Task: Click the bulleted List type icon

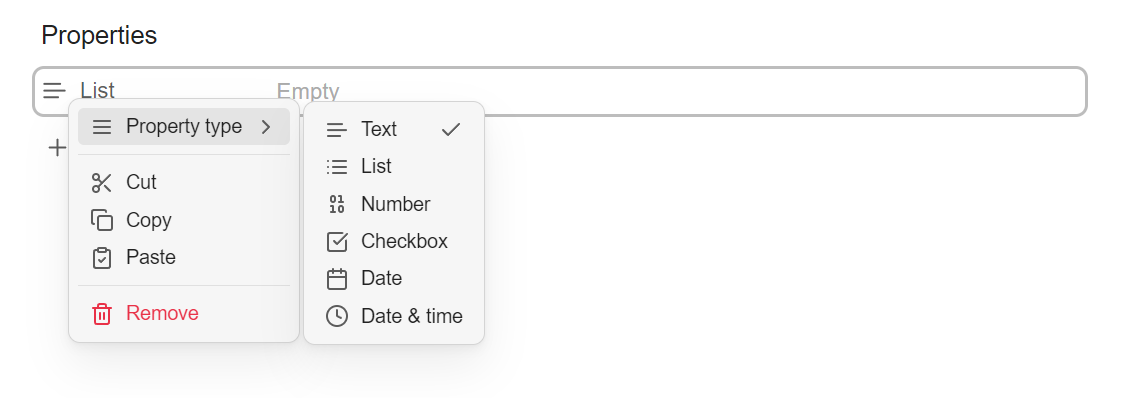Action: (x=336, y=167)
